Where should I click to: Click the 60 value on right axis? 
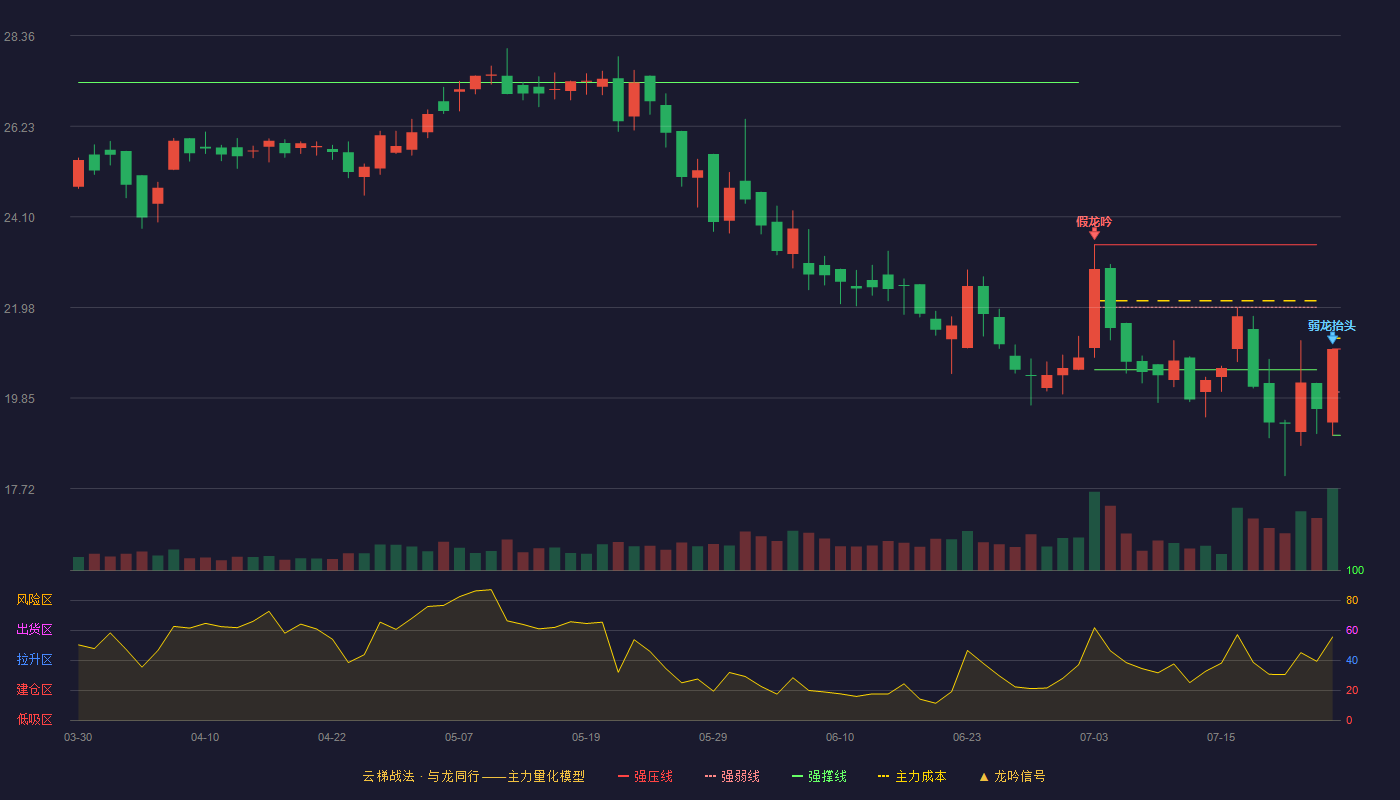(1352, 630)
